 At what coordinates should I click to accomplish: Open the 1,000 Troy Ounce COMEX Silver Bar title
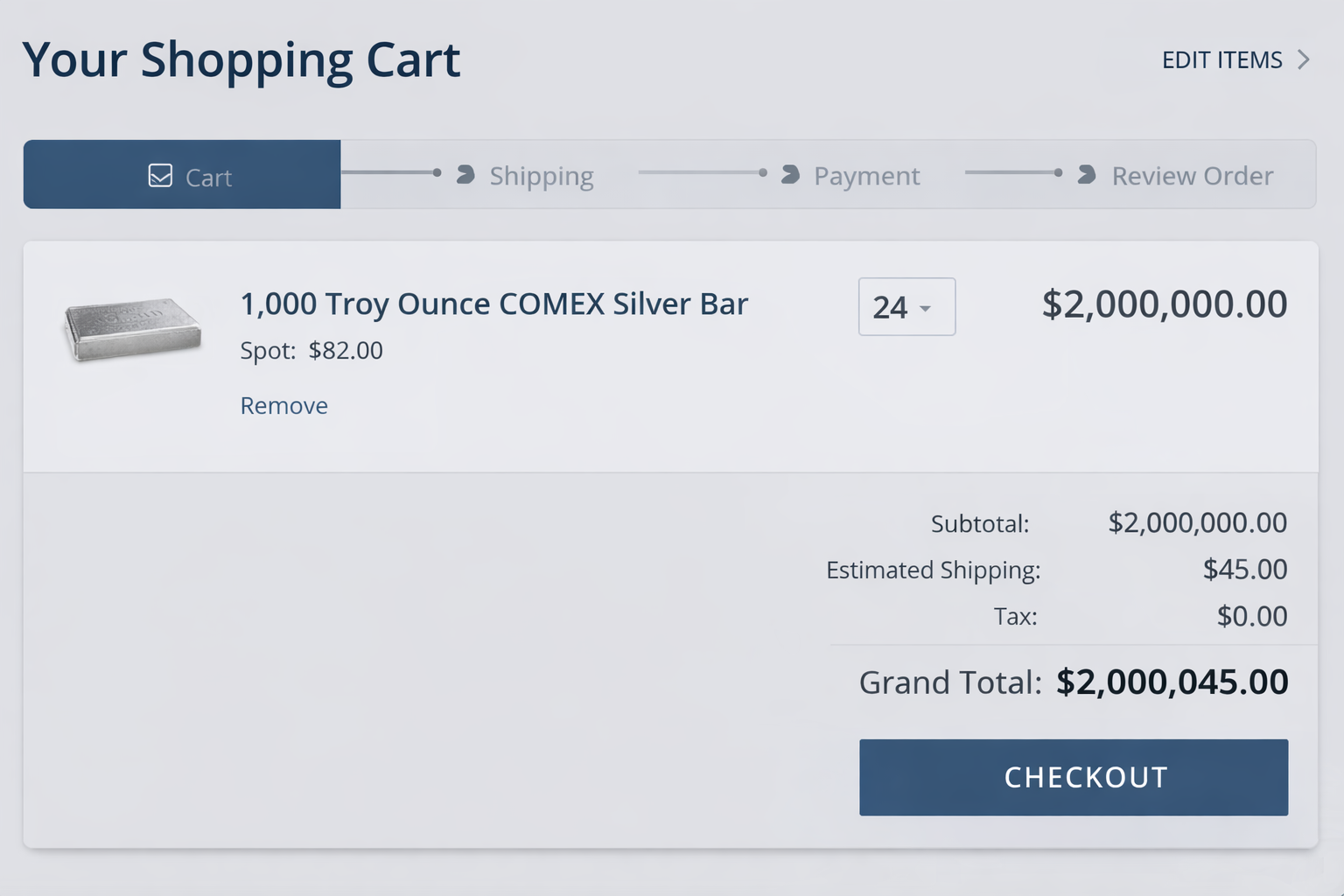click(x=493, y=304)
